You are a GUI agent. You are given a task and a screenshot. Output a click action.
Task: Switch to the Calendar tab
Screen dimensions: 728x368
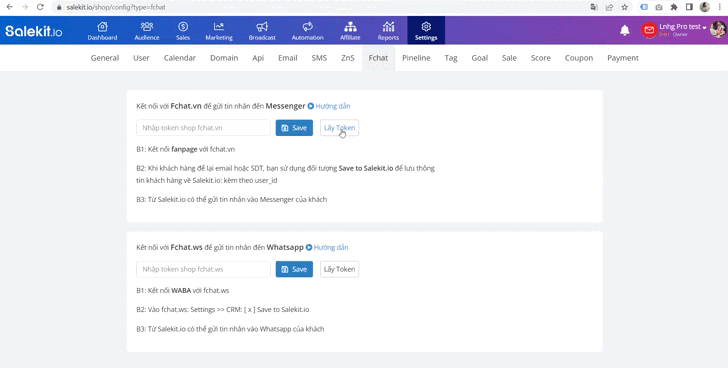point(180,58)
